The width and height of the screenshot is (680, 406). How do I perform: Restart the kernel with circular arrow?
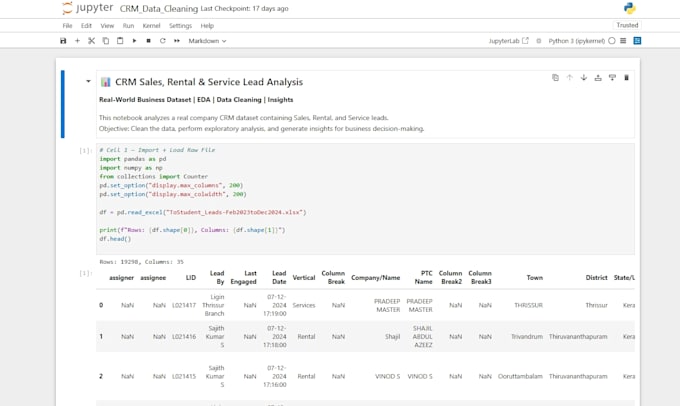163,41
